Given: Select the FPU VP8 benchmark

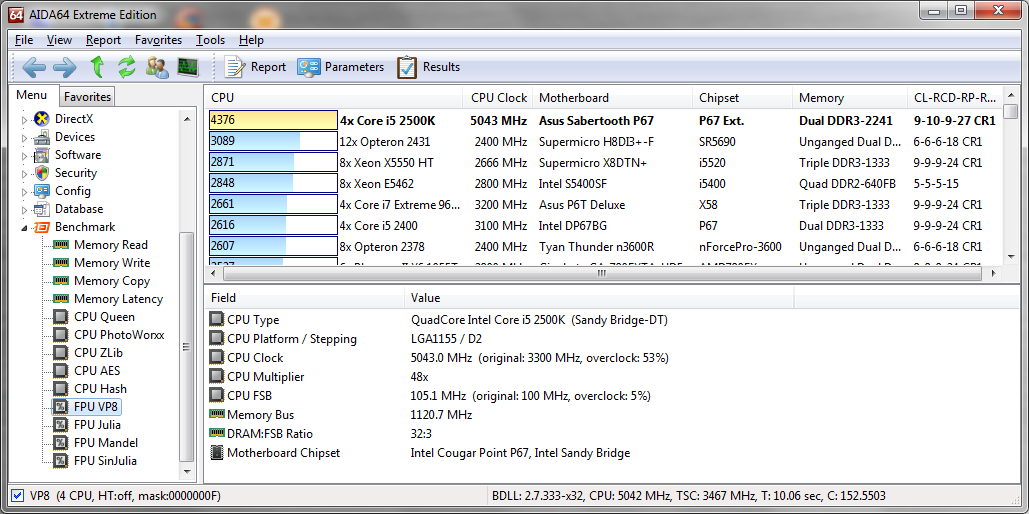Looking at the screenshot, I should [87, 407].
